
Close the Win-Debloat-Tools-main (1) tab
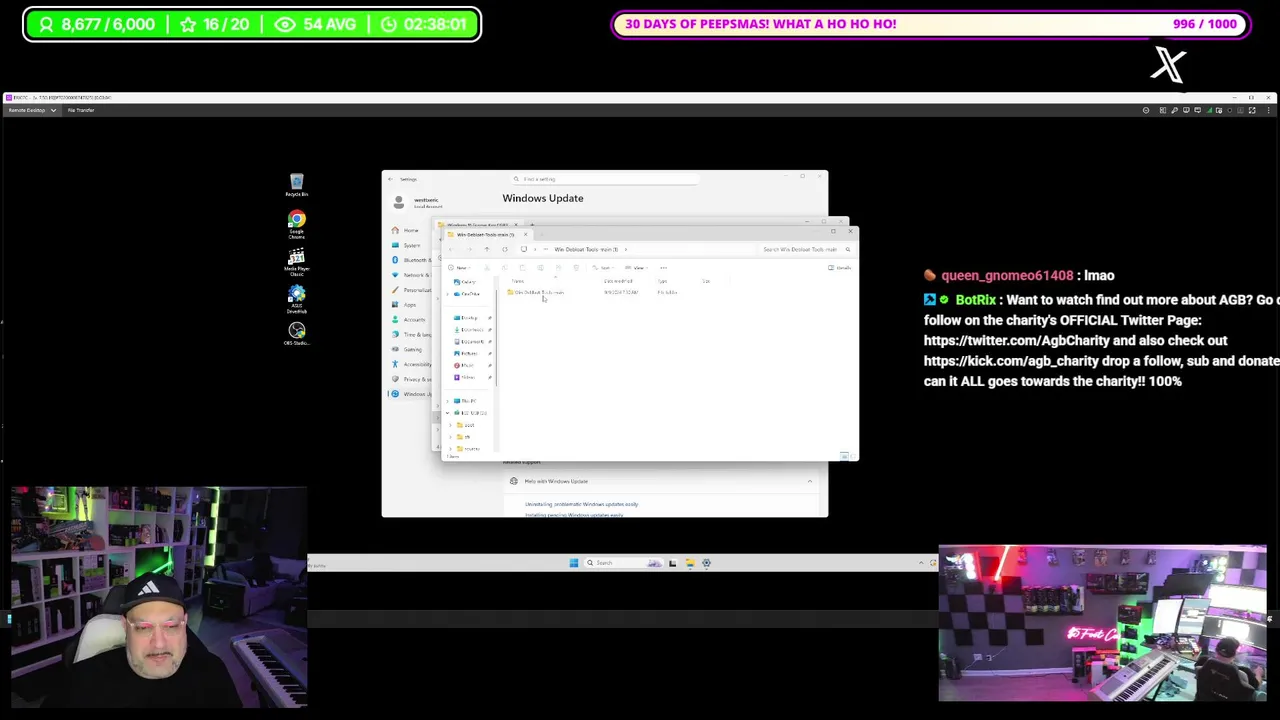click(x=526, y=235)
